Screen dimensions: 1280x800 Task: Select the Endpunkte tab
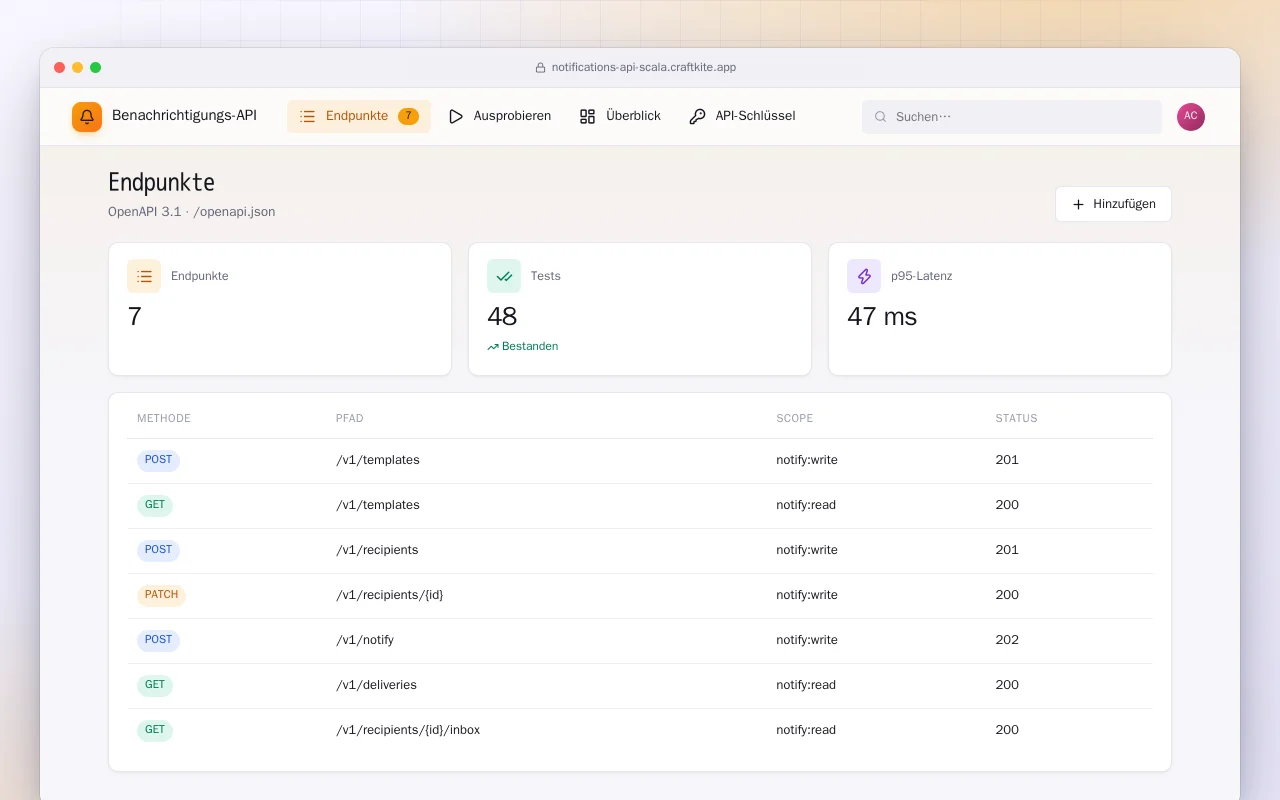coord(359,116)
